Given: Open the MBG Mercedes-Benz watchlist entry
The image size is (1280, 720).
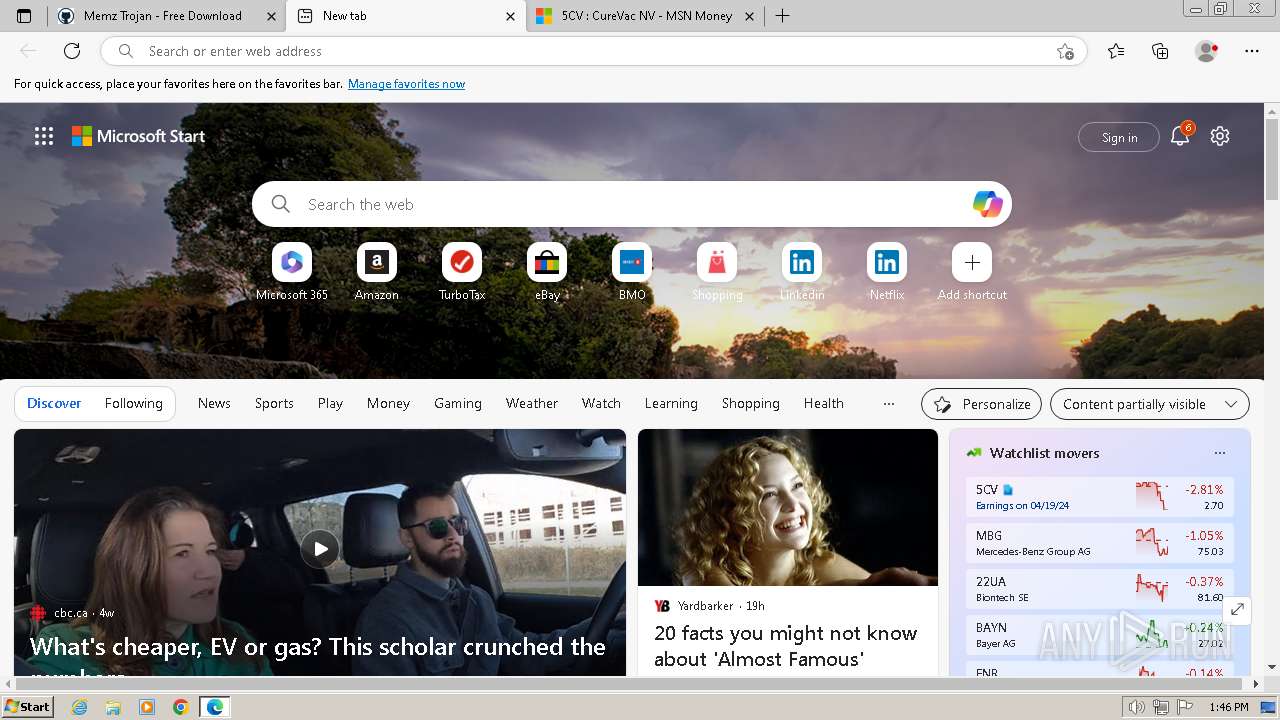Looking at the screenshot, I should [x=1099, y=543].
